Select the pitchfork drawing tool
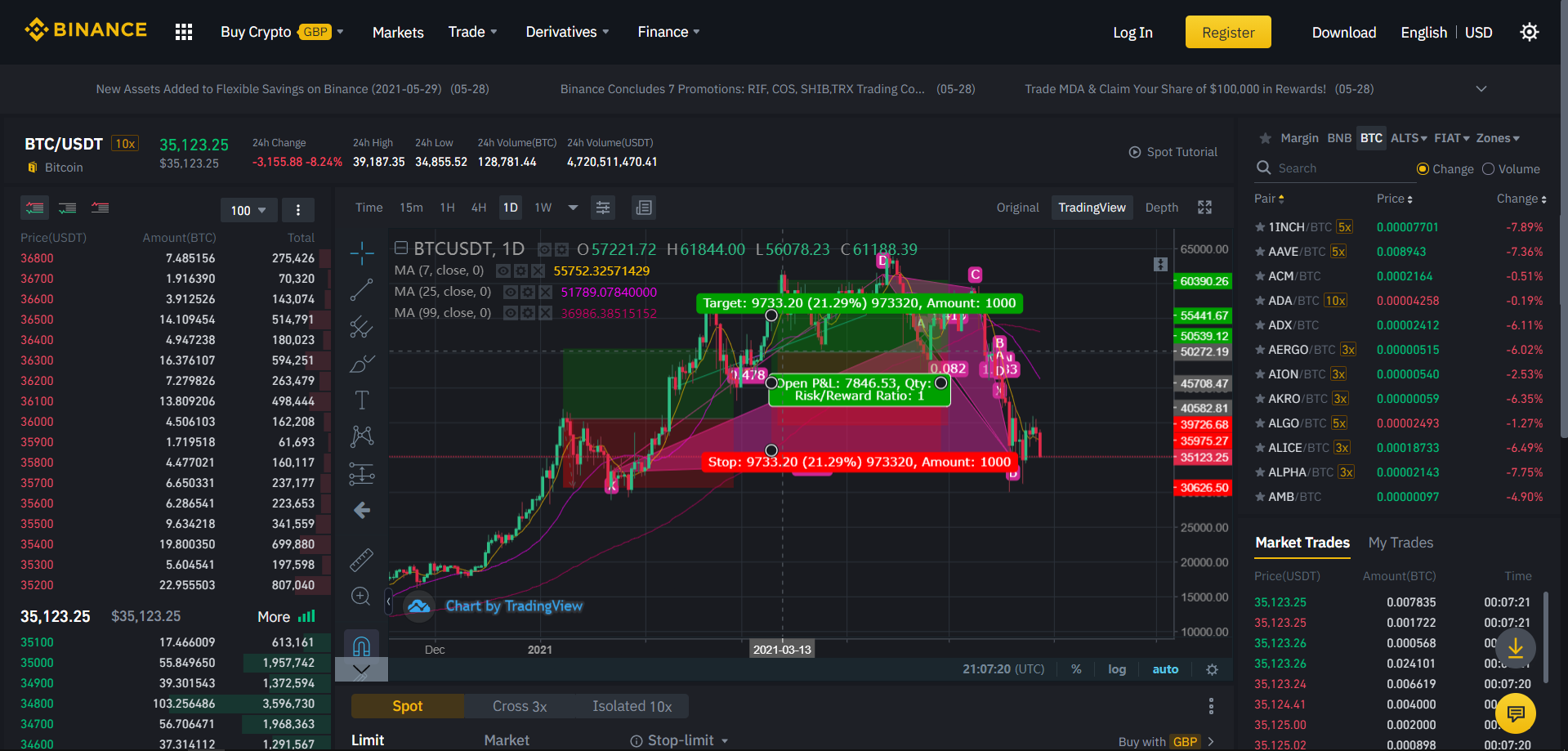The height and width of the screenshot is (751, 1568). click(361, 327)
